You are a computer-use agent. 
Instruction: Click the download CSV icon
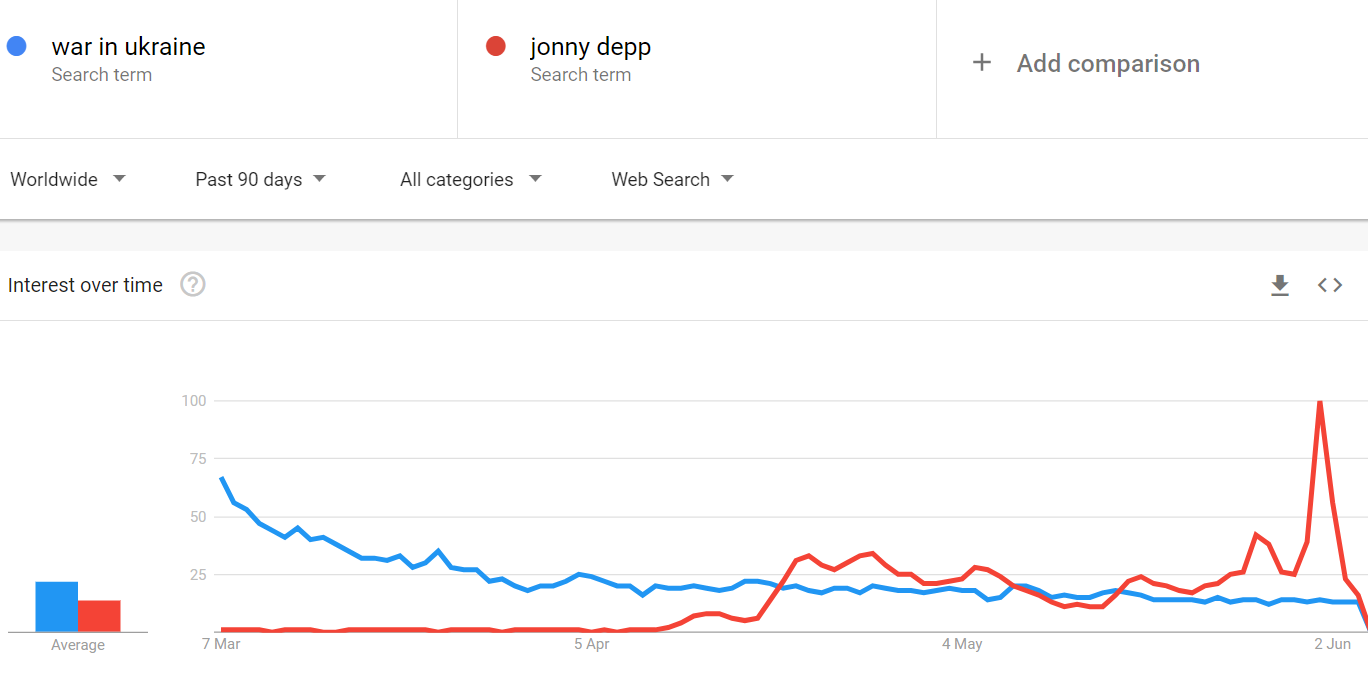click(x=1279, y=286)
